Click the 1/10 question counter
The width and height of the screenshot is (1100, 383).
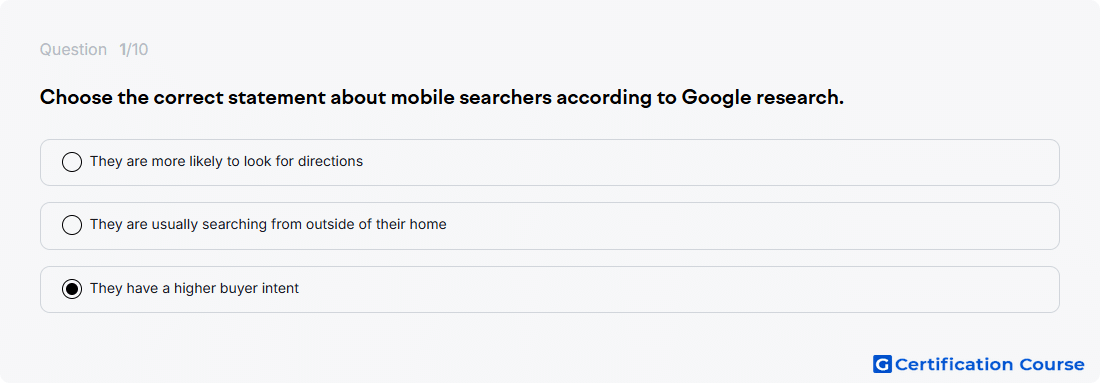coord(133,50)
